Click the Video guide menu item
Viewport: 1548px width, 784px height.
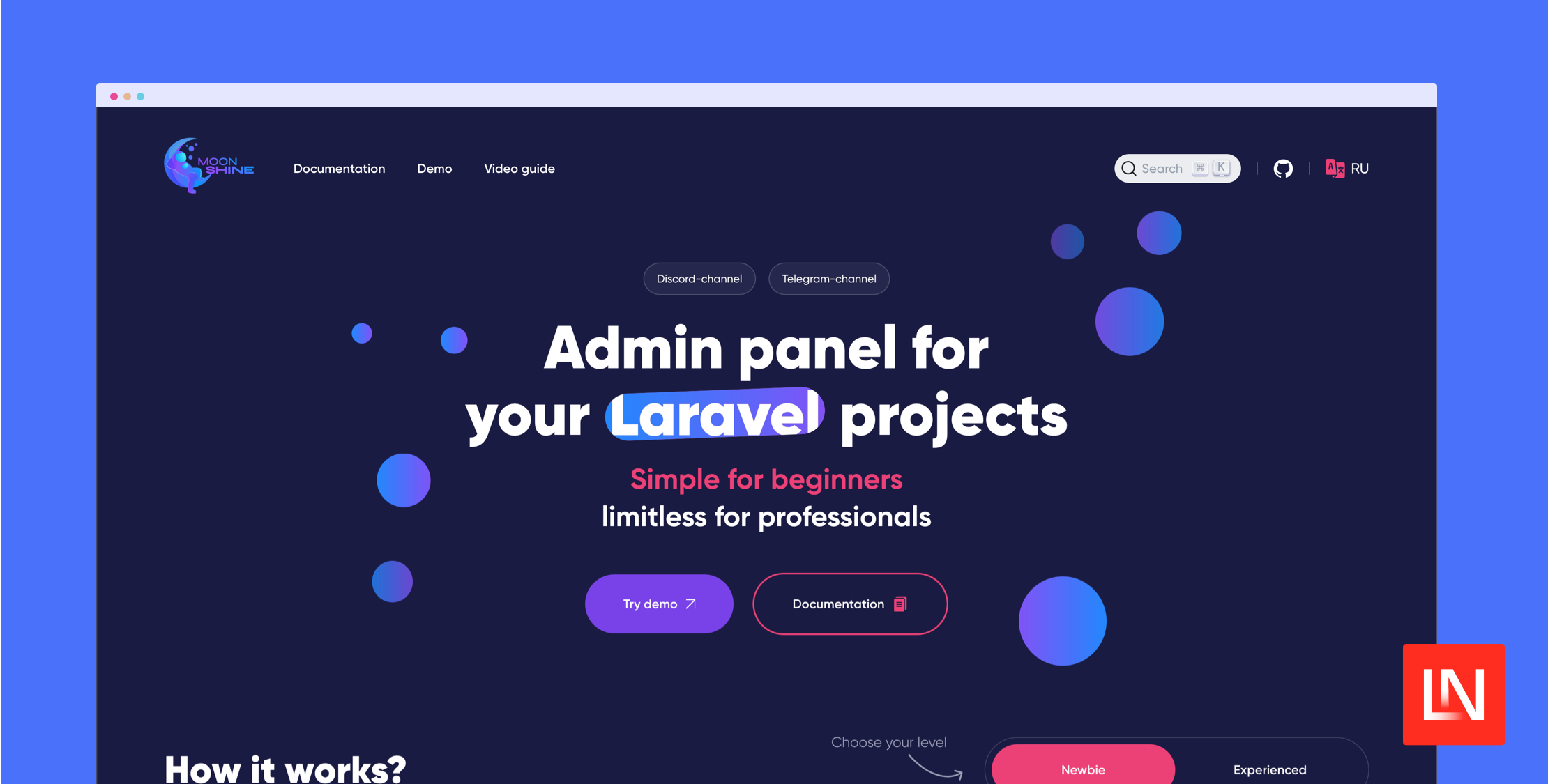point(519,168)
